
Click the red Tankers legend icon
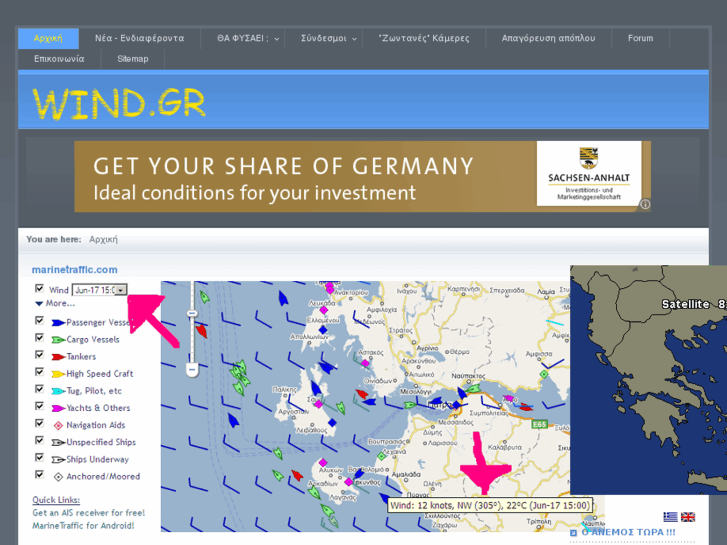[58, 357]
